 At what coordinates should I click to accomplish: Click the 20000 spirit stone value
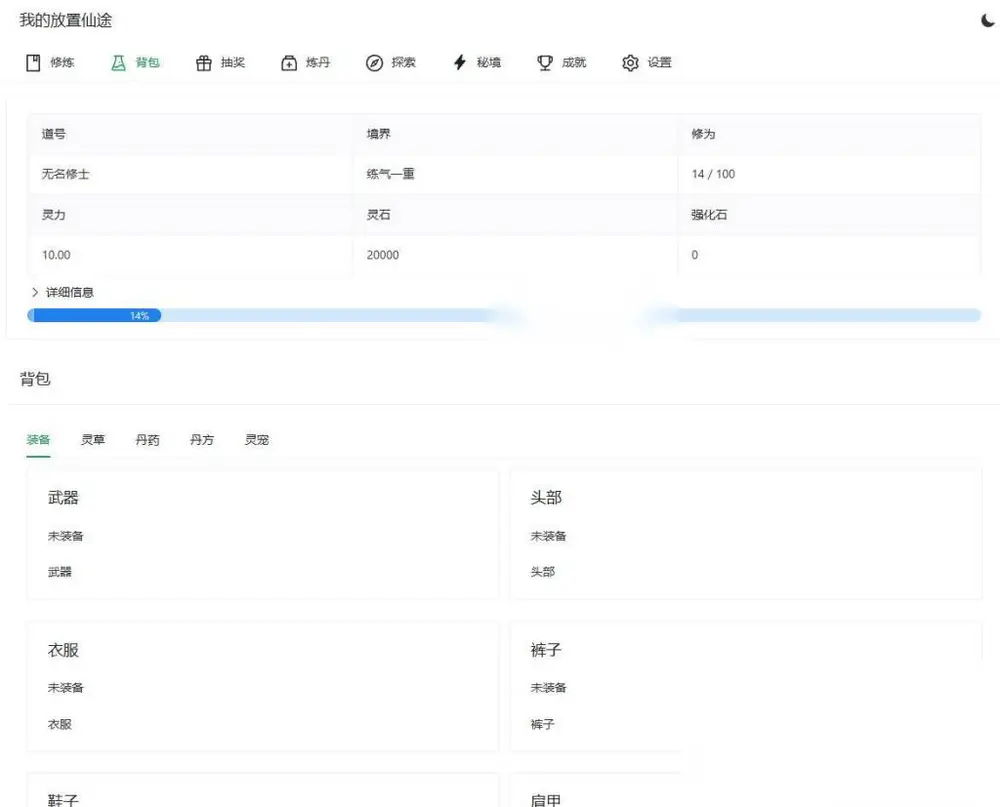coord(383,255)
